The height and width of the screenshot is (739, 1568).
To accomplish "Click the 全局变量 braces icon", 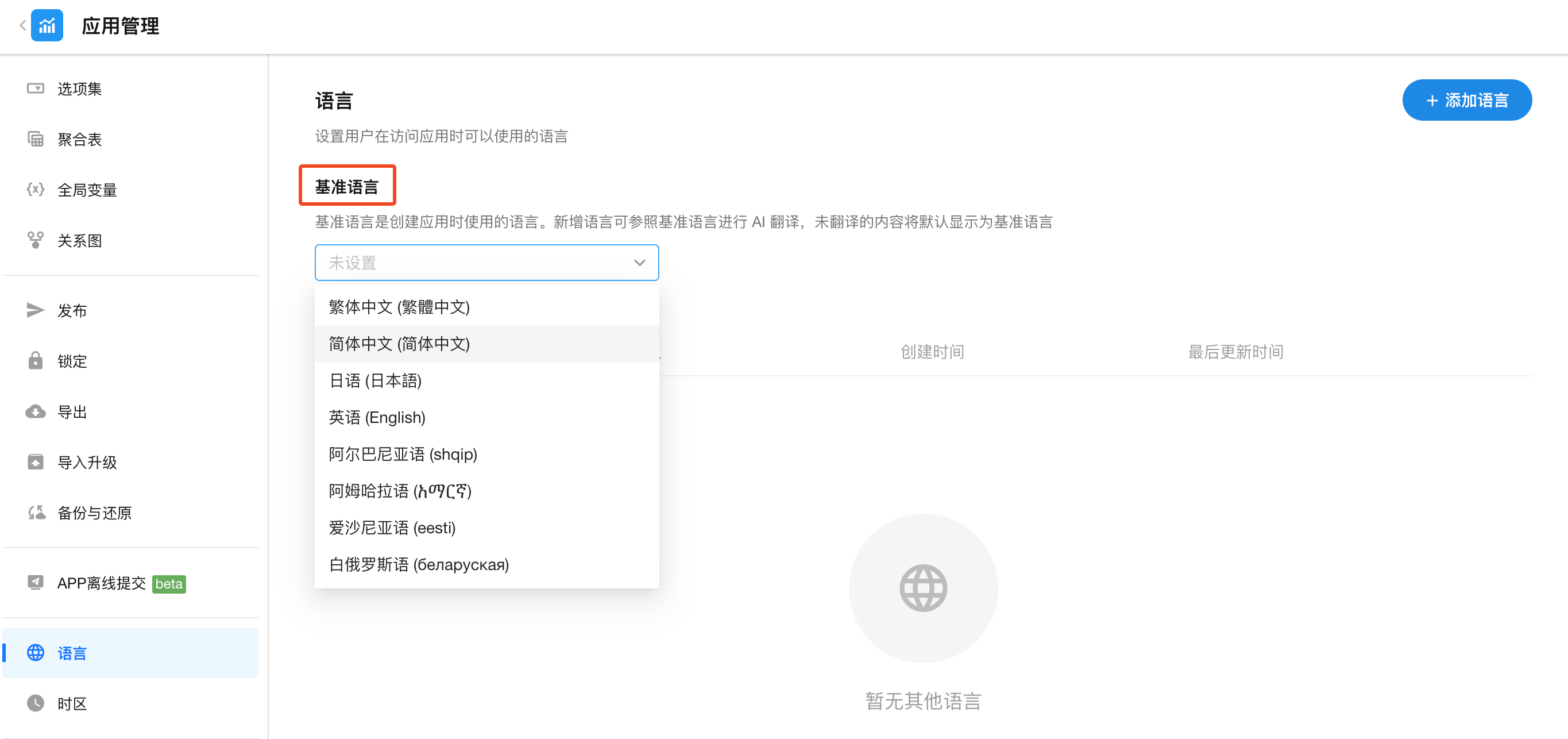I will [35, 190].
